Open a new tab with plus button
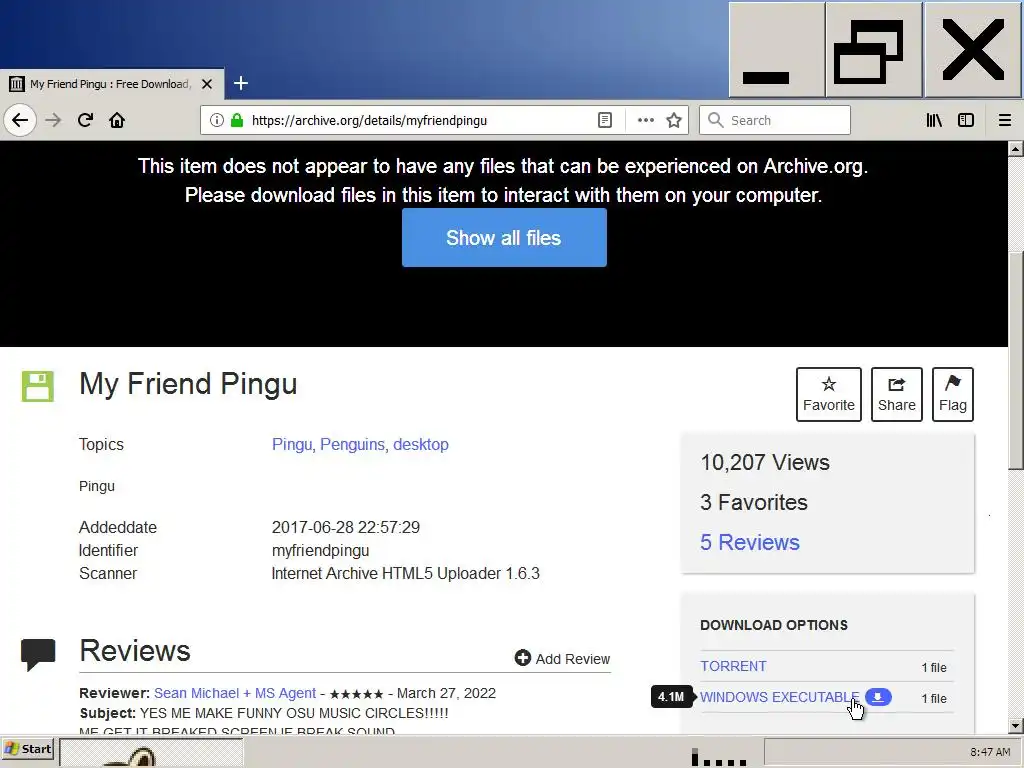This screenshot has height=768, width=1024. [241, 83]
